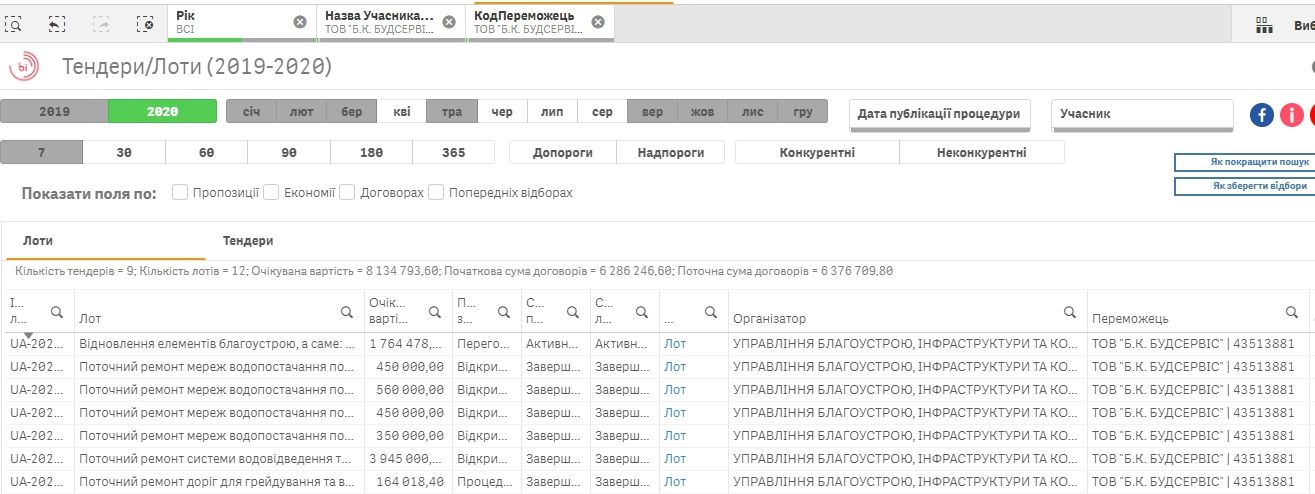Select last 90 days period
1315x494 pixels.
(x=289, y=153)
